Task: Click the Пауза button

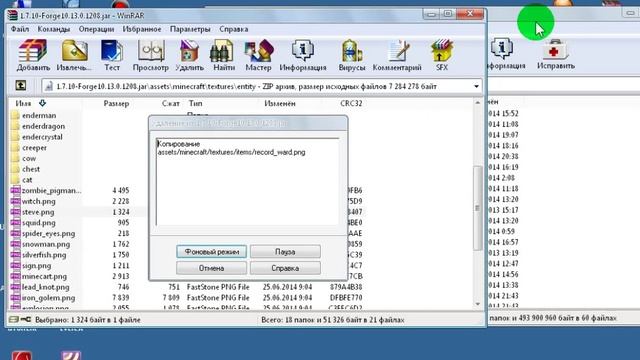Action: pos(285,251)
